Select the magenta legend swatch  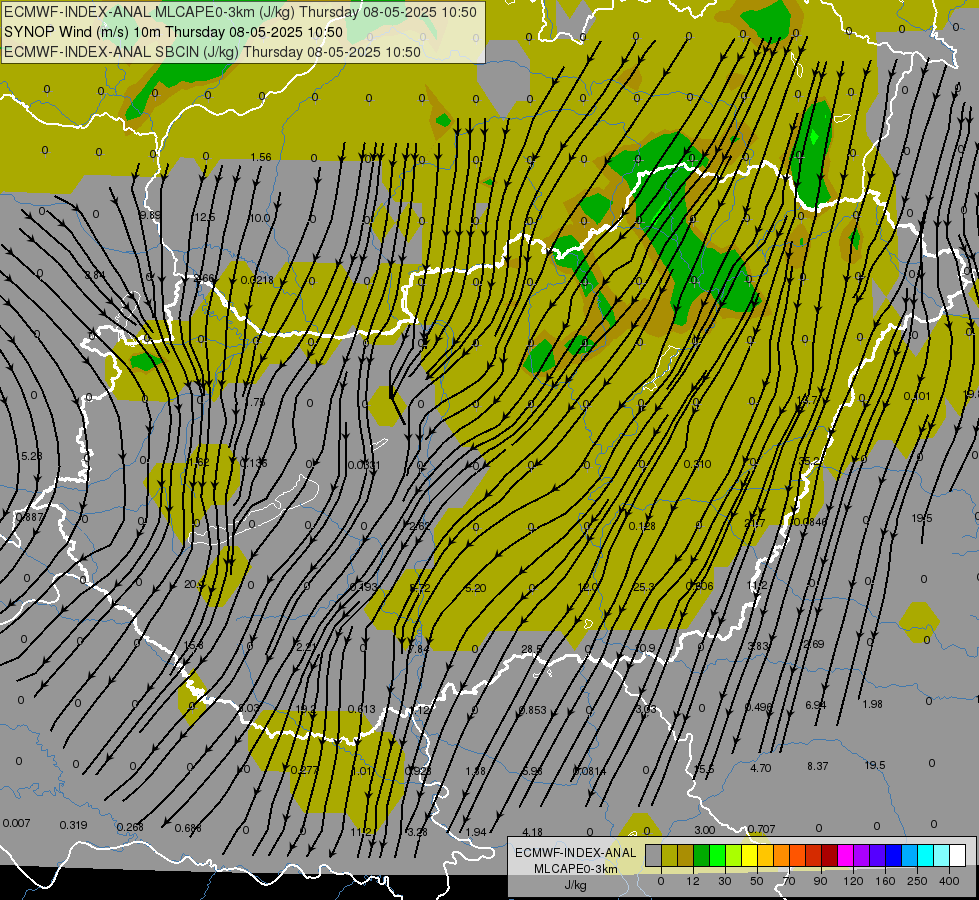coord(845,856)
